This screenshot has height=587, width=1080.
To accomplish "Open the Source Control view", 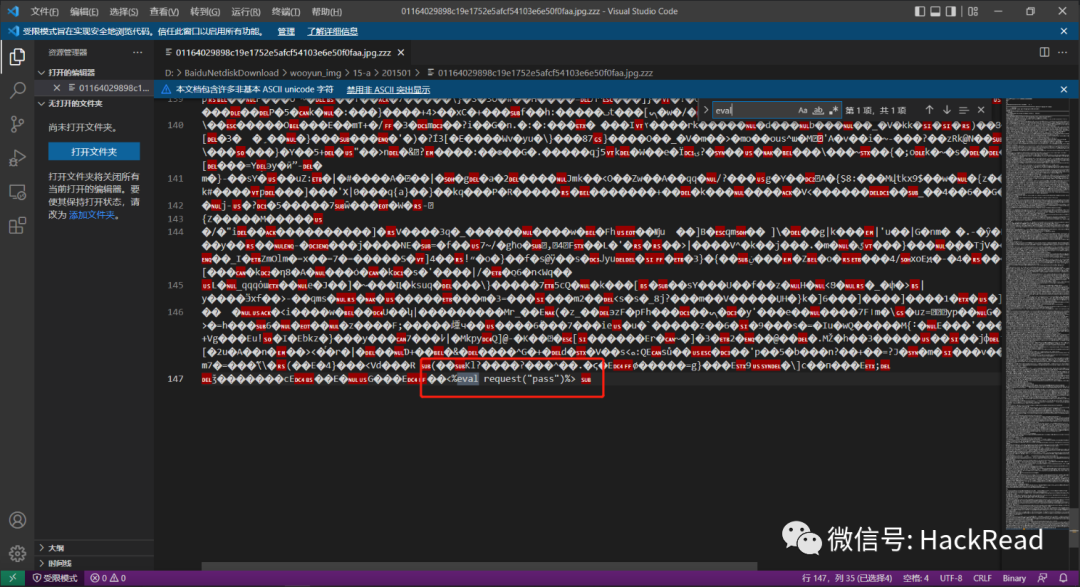I will (17, 124).
